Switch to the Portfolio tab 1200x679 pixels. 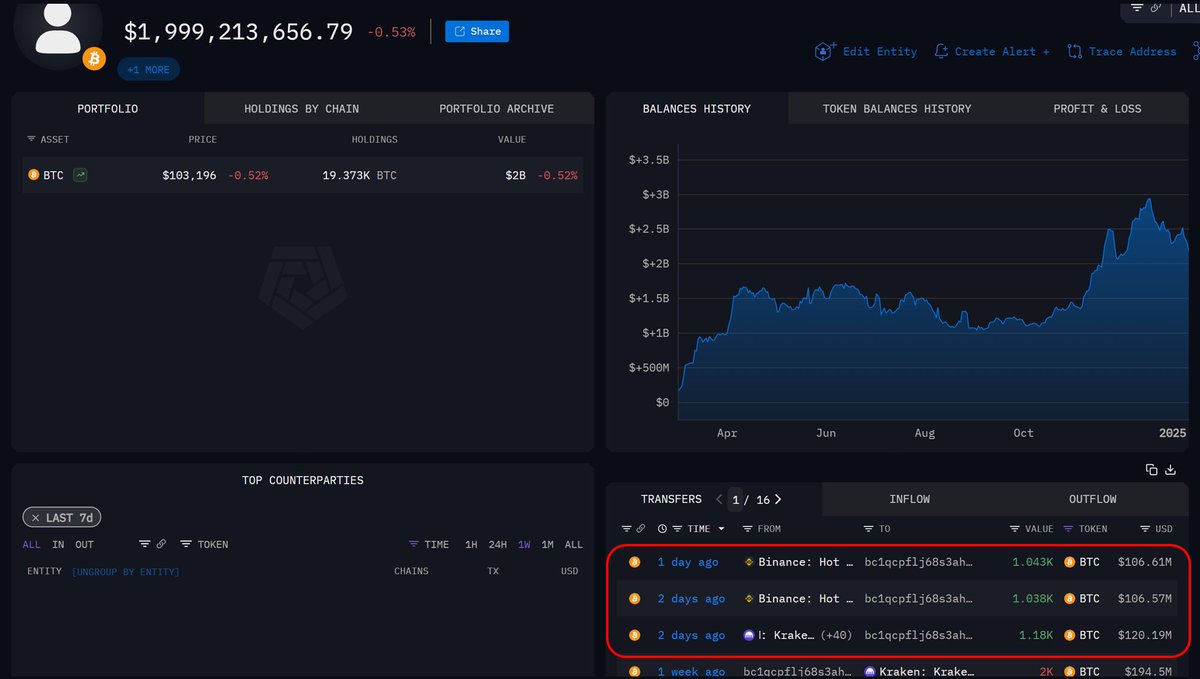(108, 108)
